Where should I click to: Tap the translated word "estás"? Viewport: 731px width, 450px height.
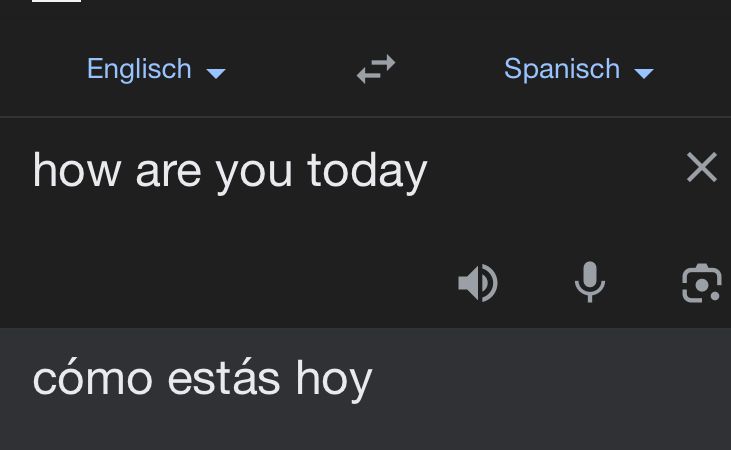pos(224,379)
